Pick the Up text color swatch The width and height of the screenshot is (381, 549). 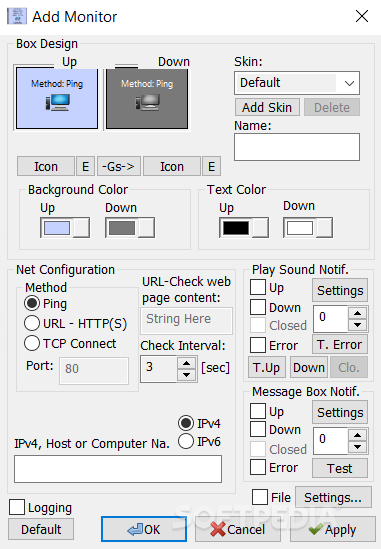coord(244,228)
